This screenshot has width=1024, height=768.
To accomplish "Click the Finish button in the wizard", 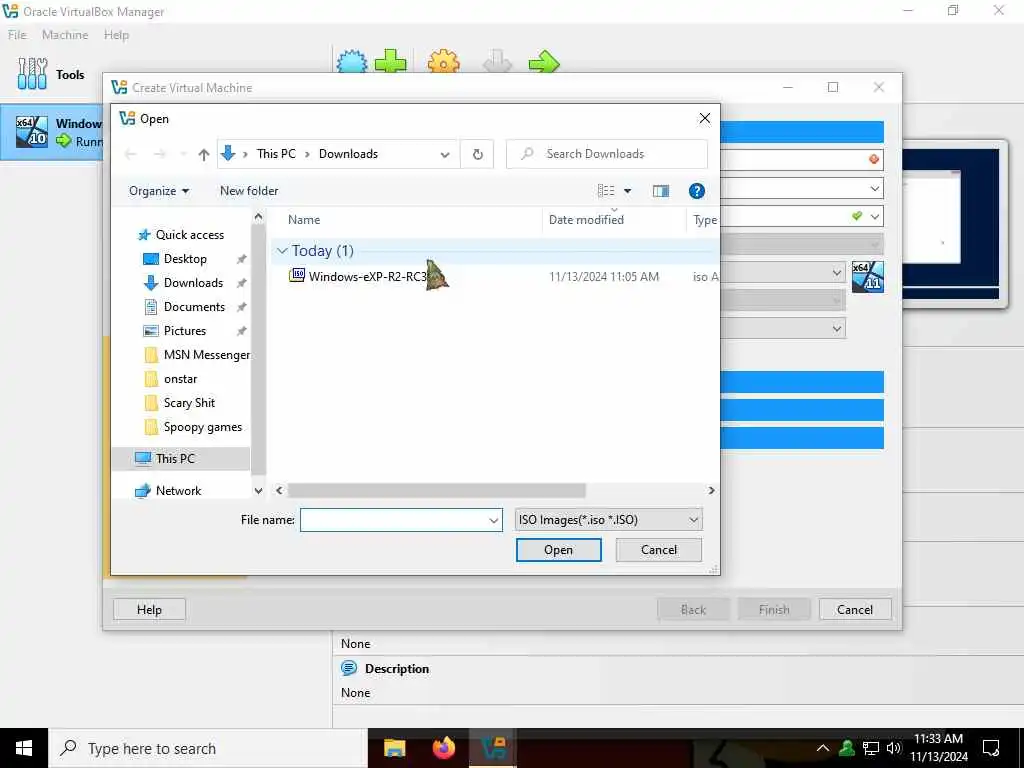I will pos(774,609).
